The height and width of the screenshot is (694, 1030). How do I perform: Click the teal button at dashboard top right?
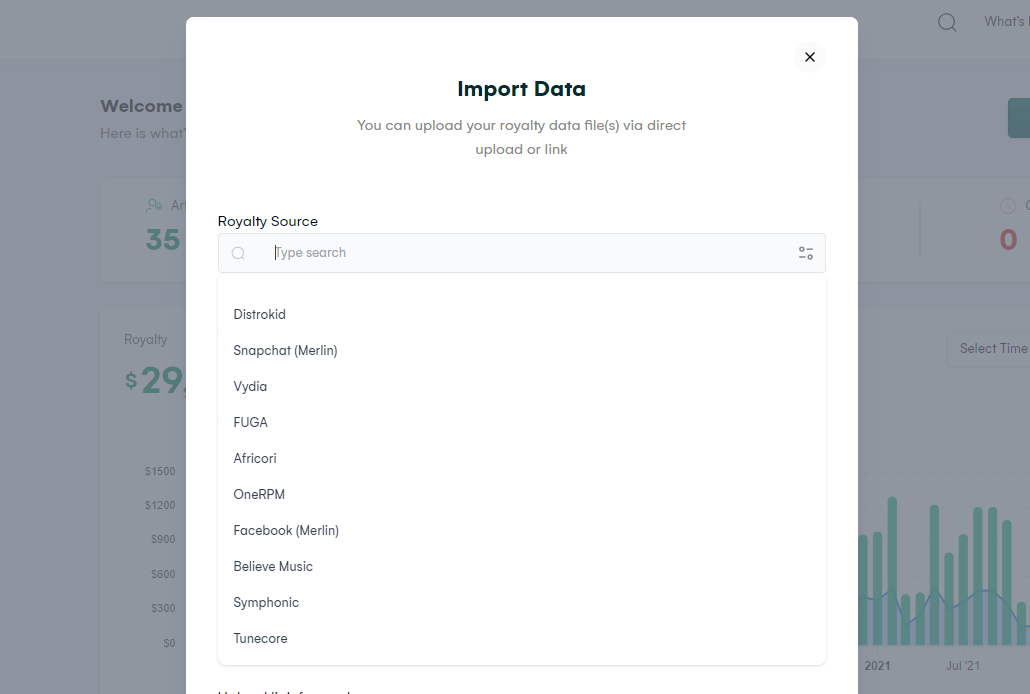point(1019,118)
